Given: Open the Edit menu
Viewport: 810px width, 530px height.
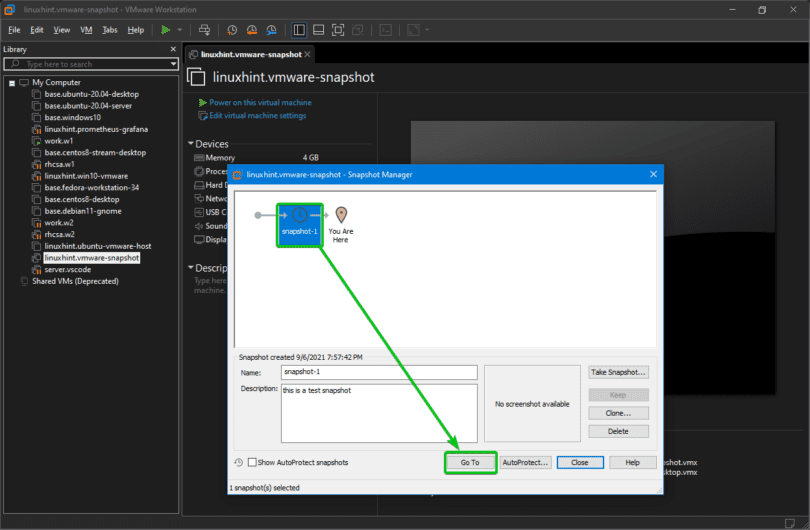Looking at the screenshot, I should (x=37, y=30).
